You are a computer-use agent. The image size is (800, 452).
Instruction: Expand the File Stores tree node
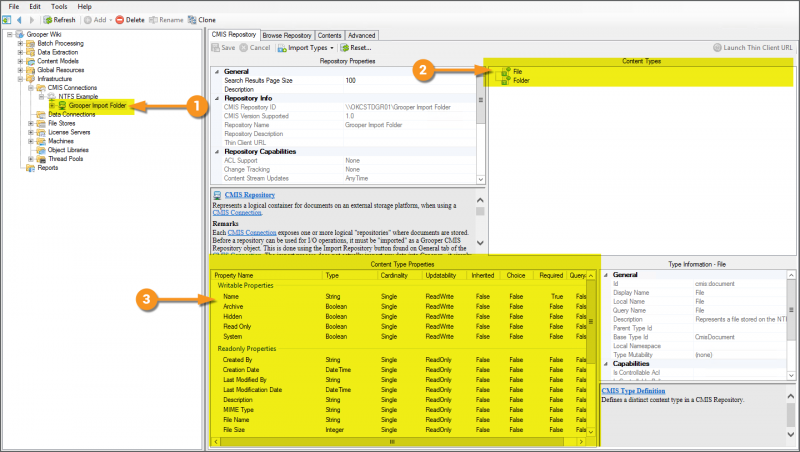(x=31, y=123)
